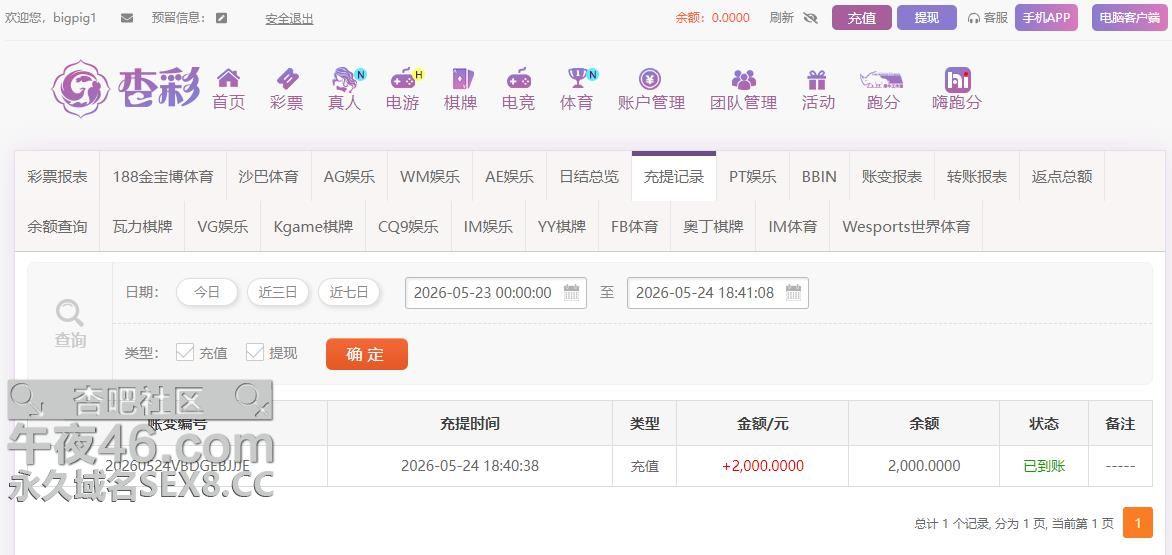Select the 充提记录 tab
Screen dimensions: 1172x555
point(674,177)
